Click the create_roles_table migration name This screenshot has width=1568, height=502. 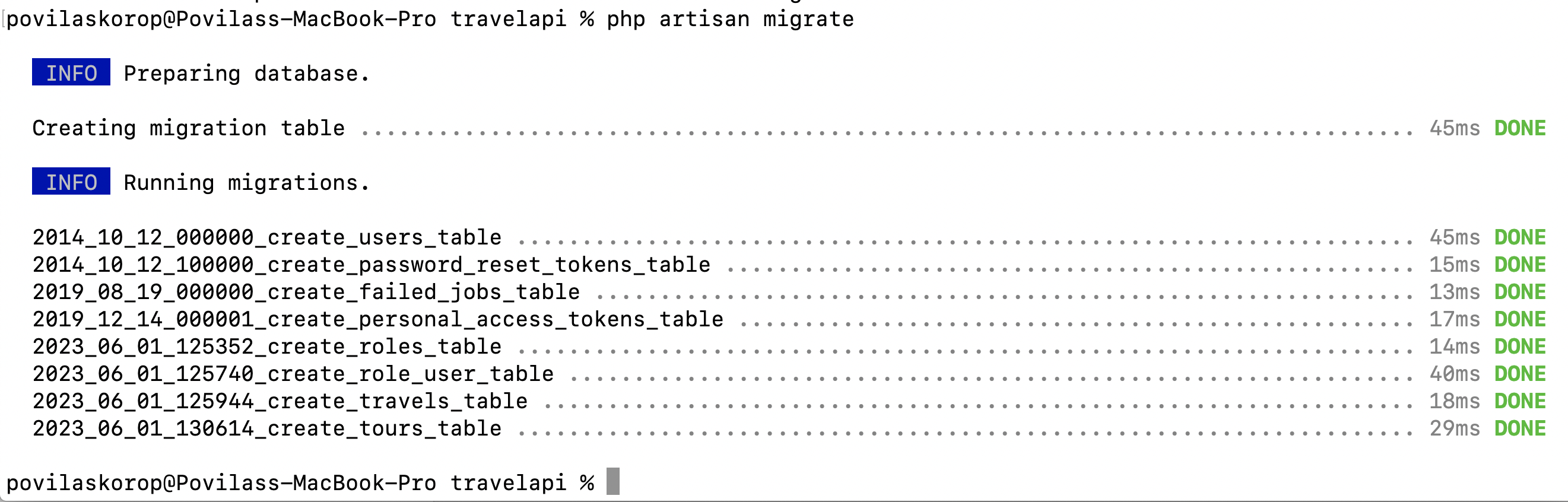(x=266, y=347)
